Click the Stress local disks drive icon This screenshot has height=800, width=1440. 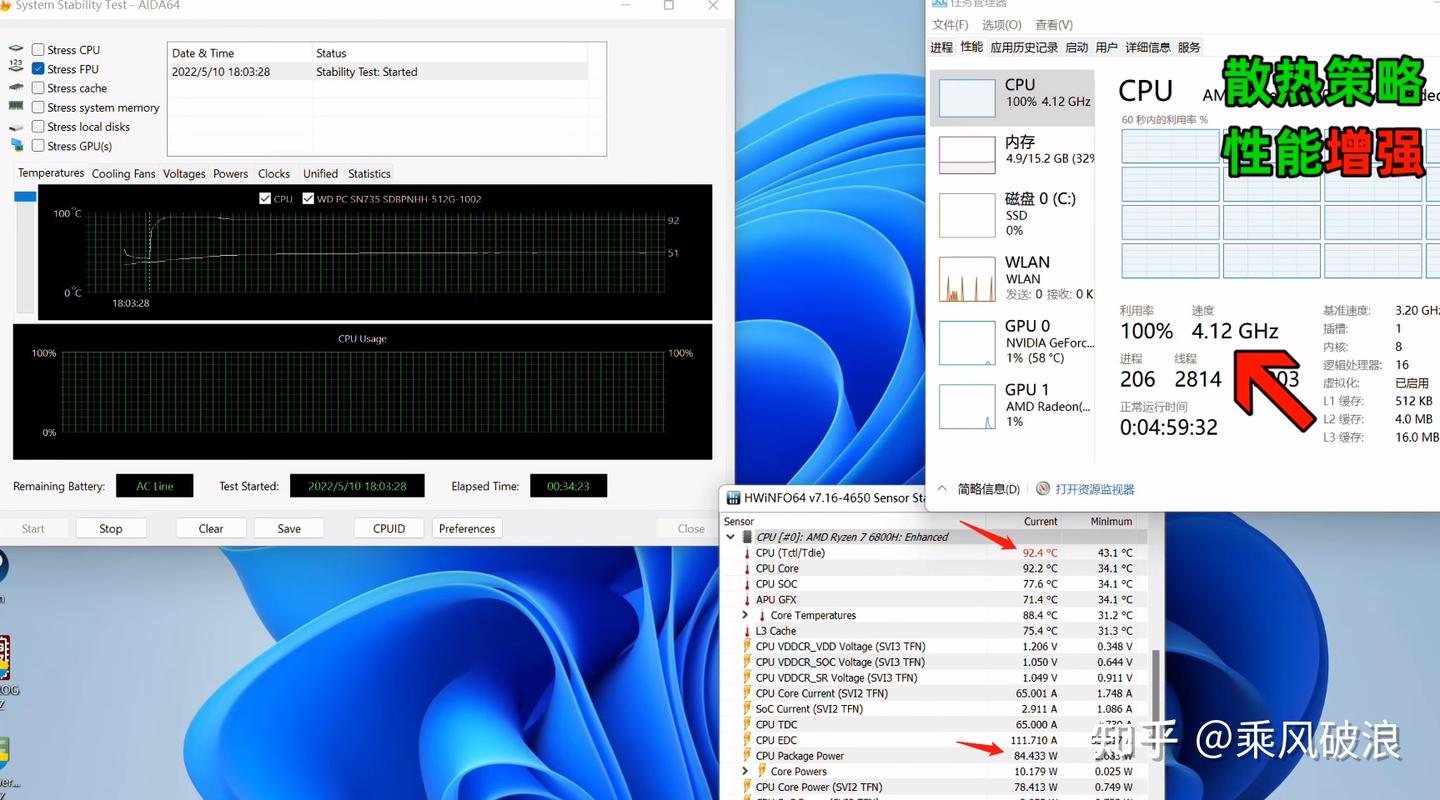[15, 126]
